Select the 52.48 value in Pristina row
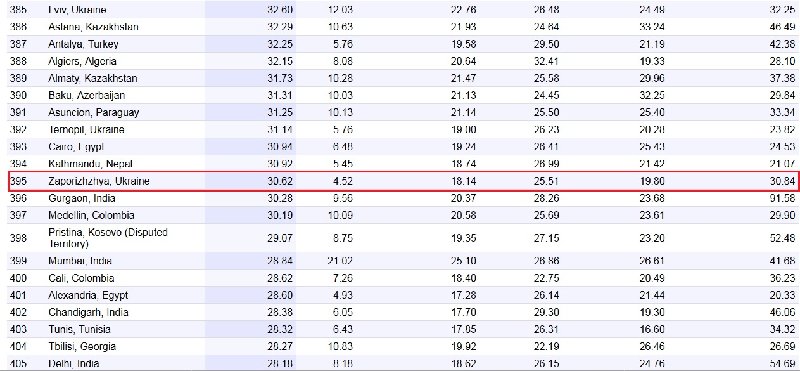The width and height of the screenshot is (800, 371). point(783,238)
